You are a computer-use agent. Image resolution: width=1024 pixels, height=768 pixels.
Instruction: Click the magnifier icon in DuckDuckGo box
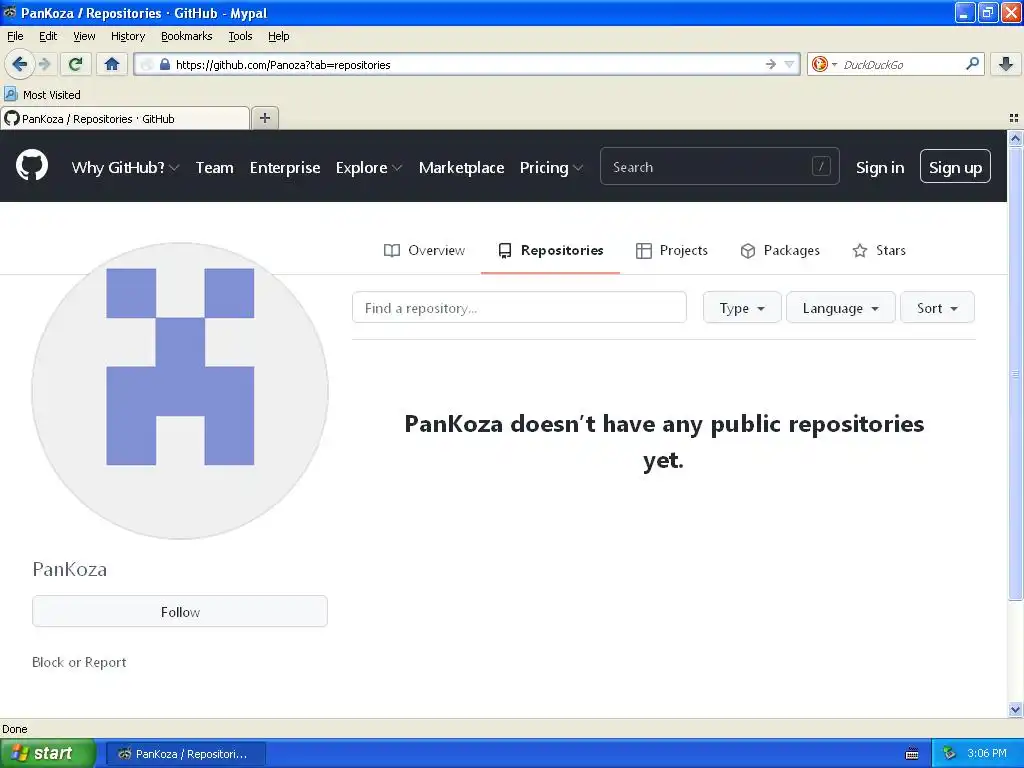click(x=972, y=63)
